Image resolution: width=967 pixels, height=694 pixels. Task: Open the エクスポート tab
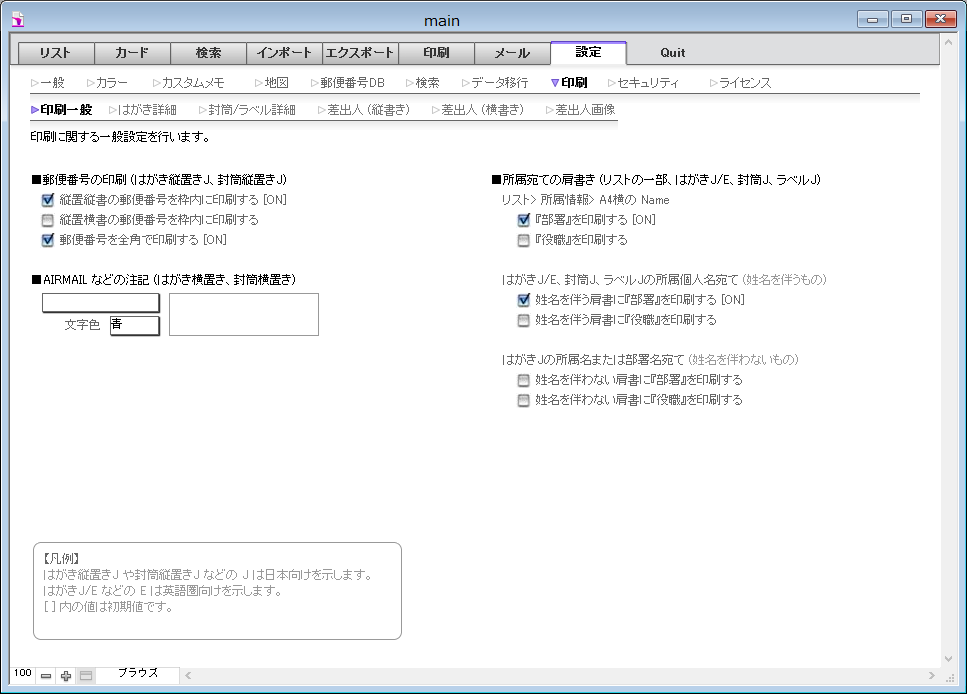360,53
